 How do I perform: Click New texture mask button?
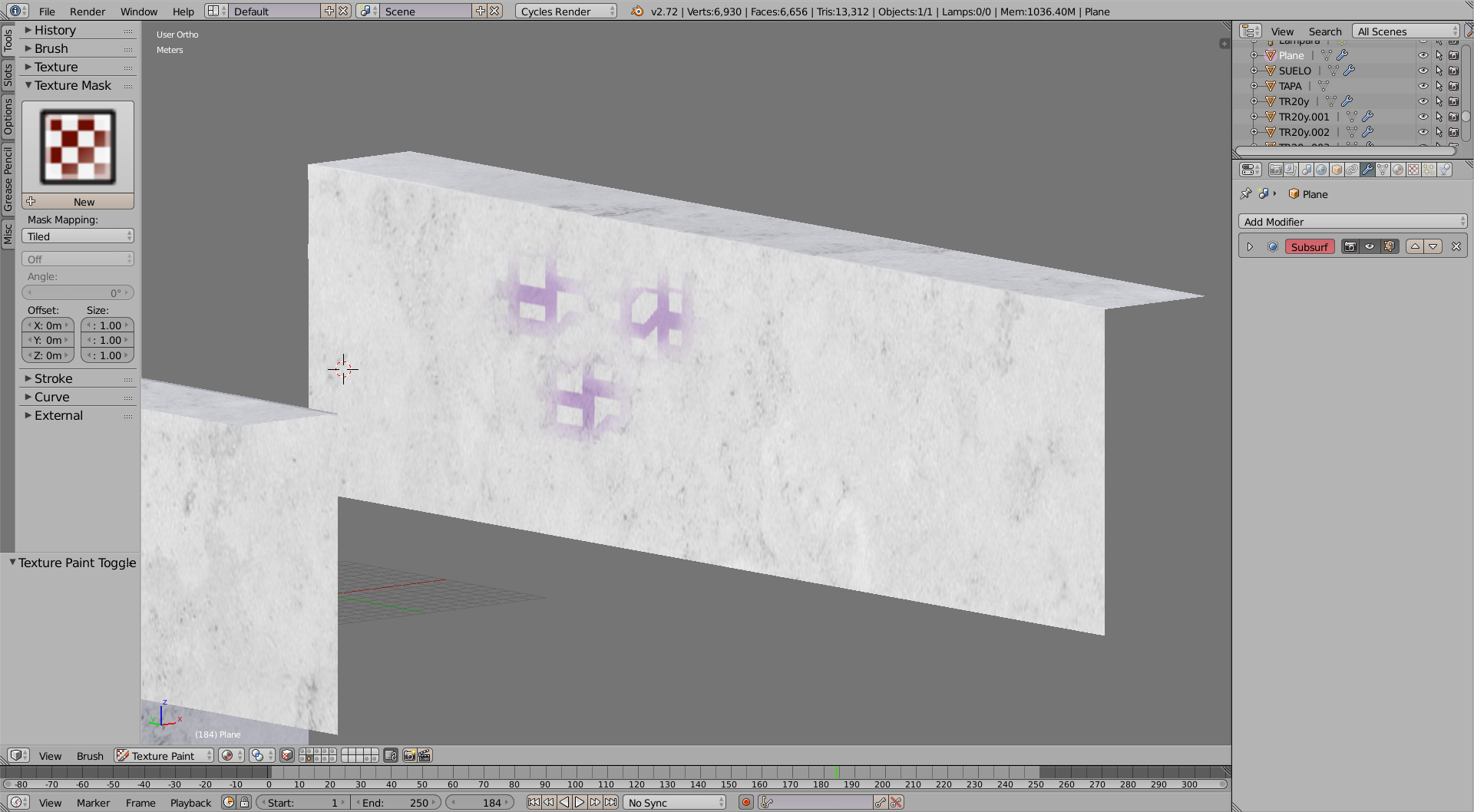point(78,202)
